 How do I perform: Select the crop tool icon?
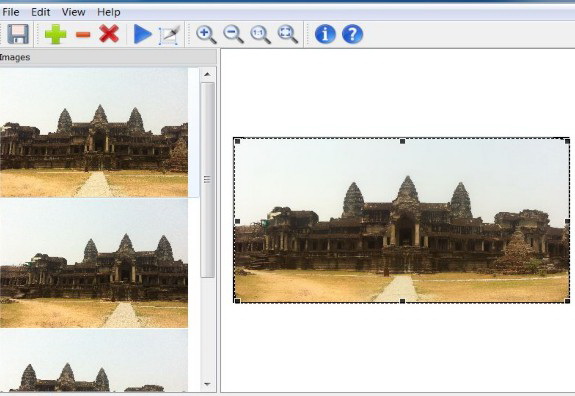[x=169, y=35]
